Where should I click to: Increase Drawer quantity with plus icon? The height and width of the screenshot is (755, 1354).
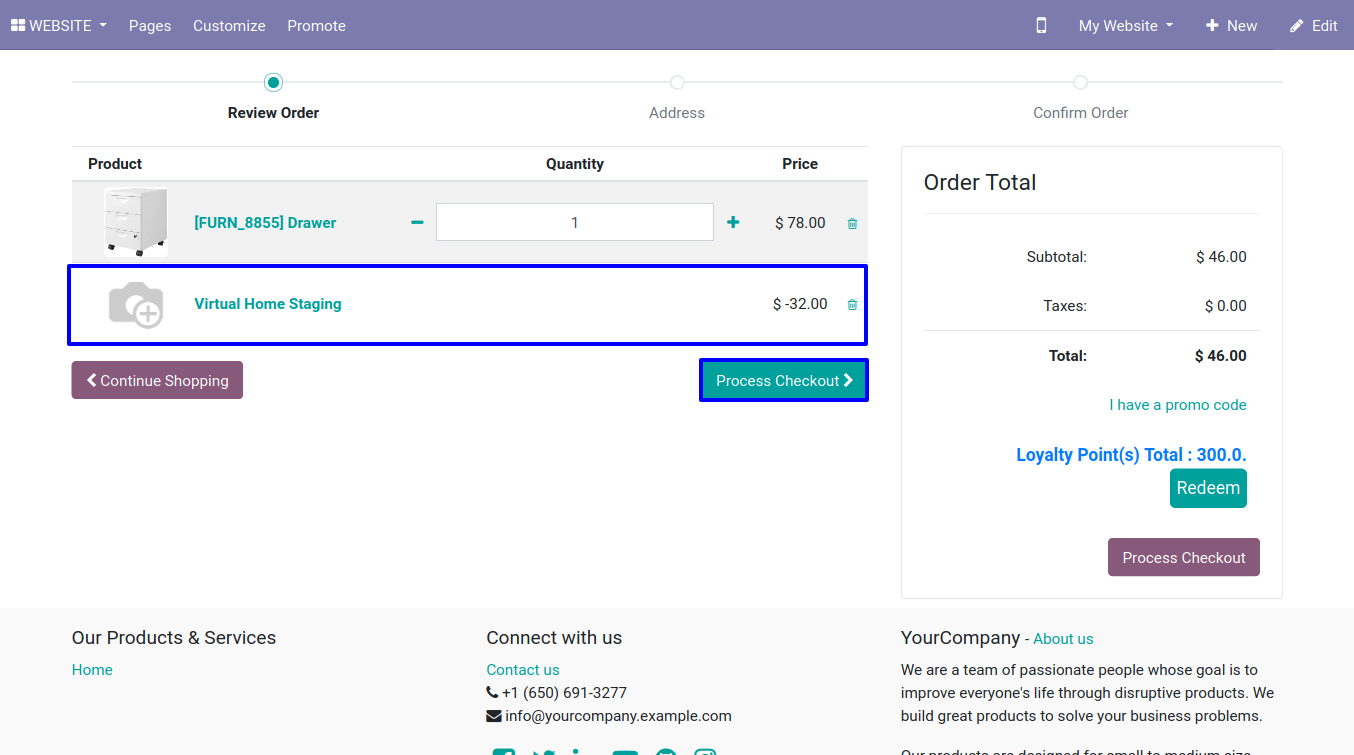[733, 223]
